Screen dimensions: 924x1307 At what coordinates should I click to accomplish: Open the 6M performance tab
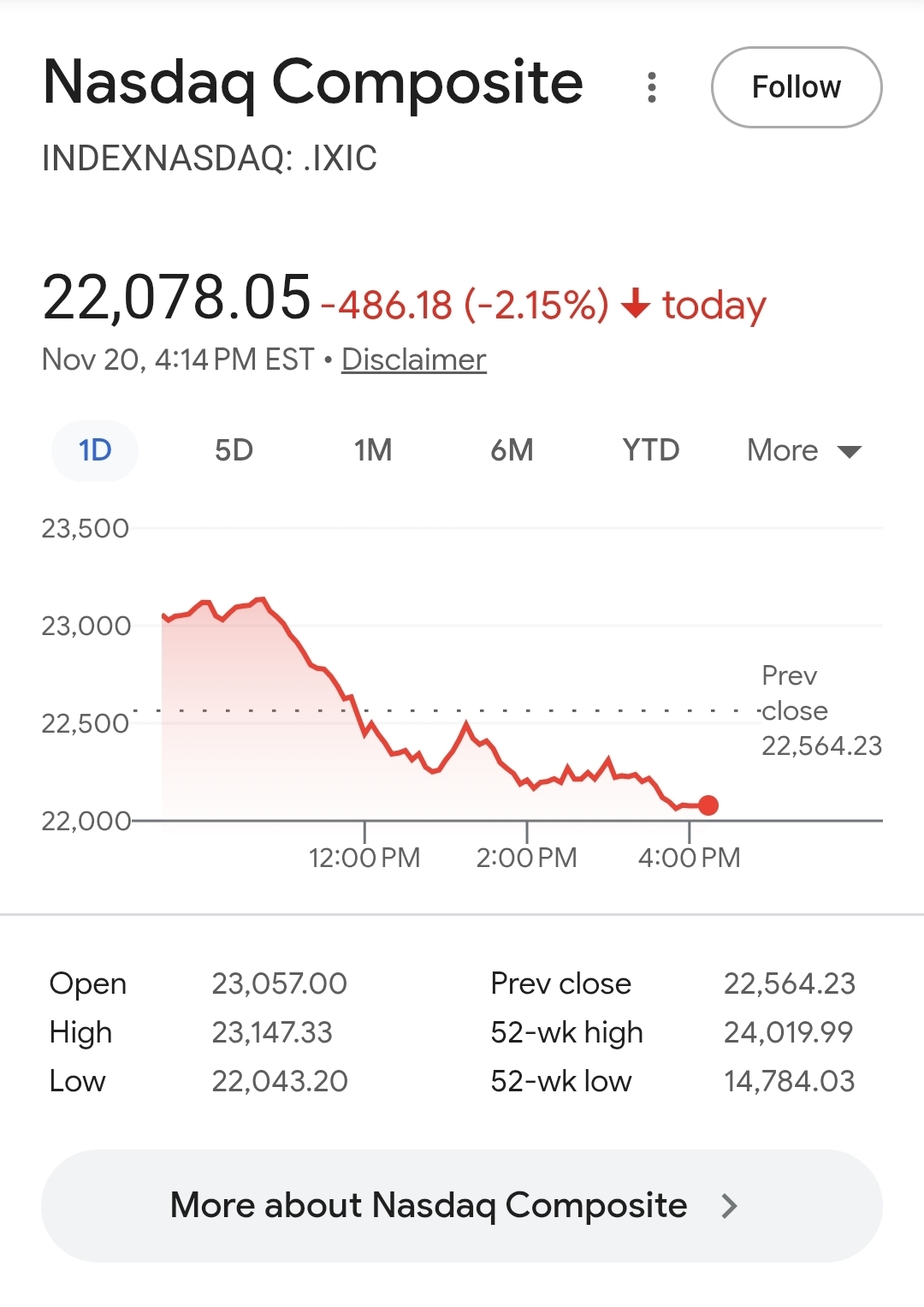(x=512, y=449)
